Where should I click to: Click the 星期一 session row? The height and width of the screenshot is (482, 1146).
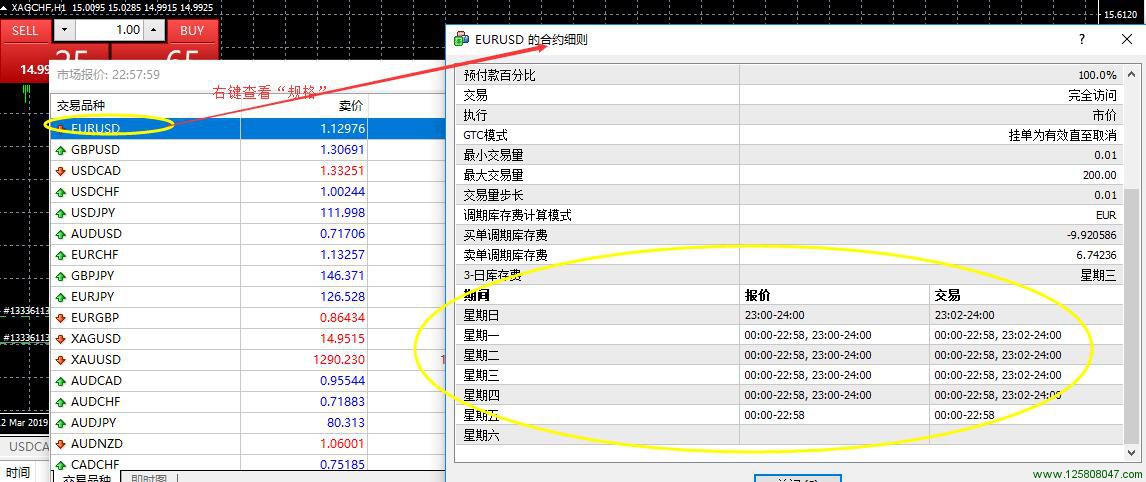789,335
